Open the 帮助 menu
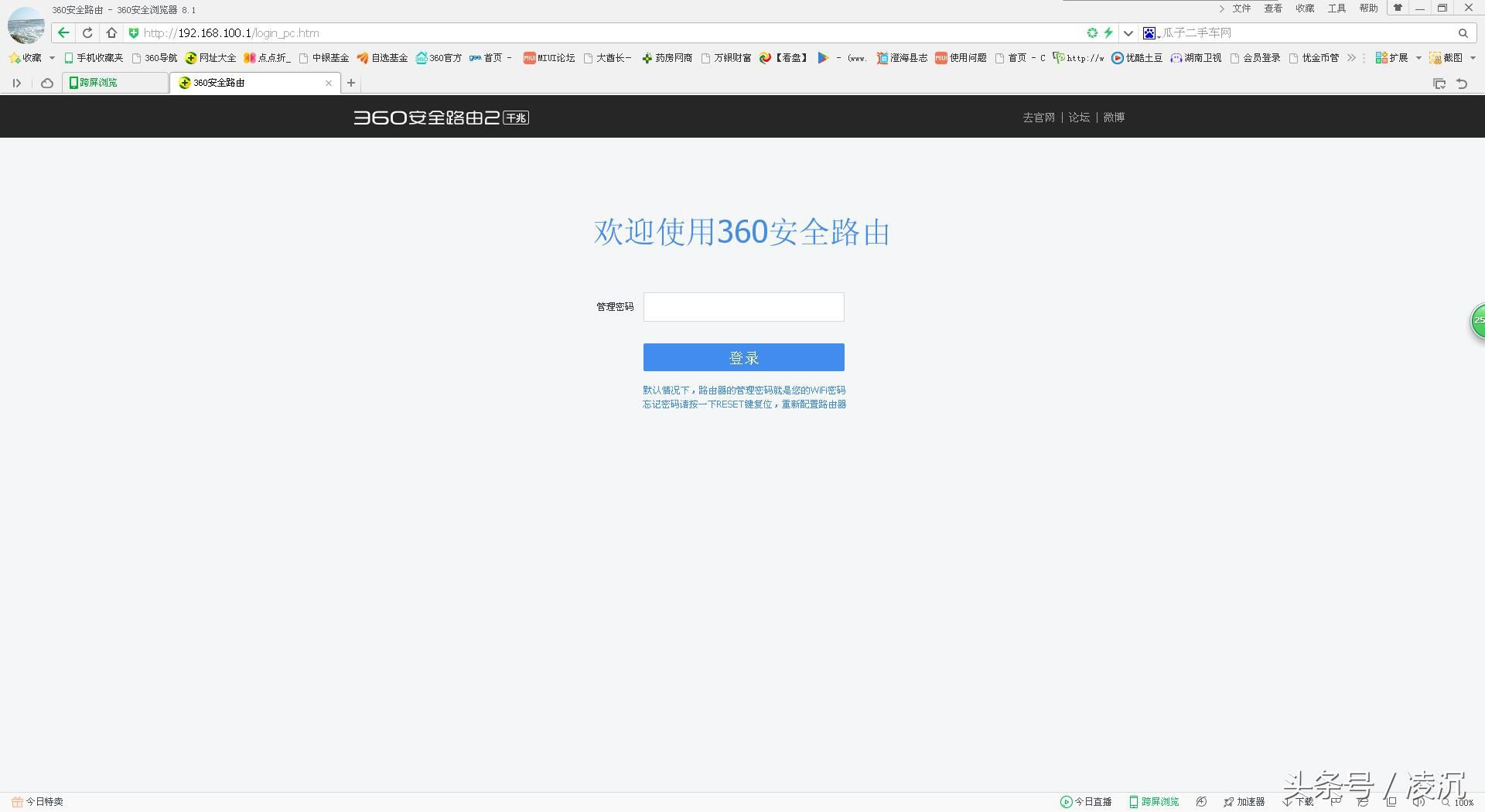Screen dimensions: 1485x812 (1368, 9)
